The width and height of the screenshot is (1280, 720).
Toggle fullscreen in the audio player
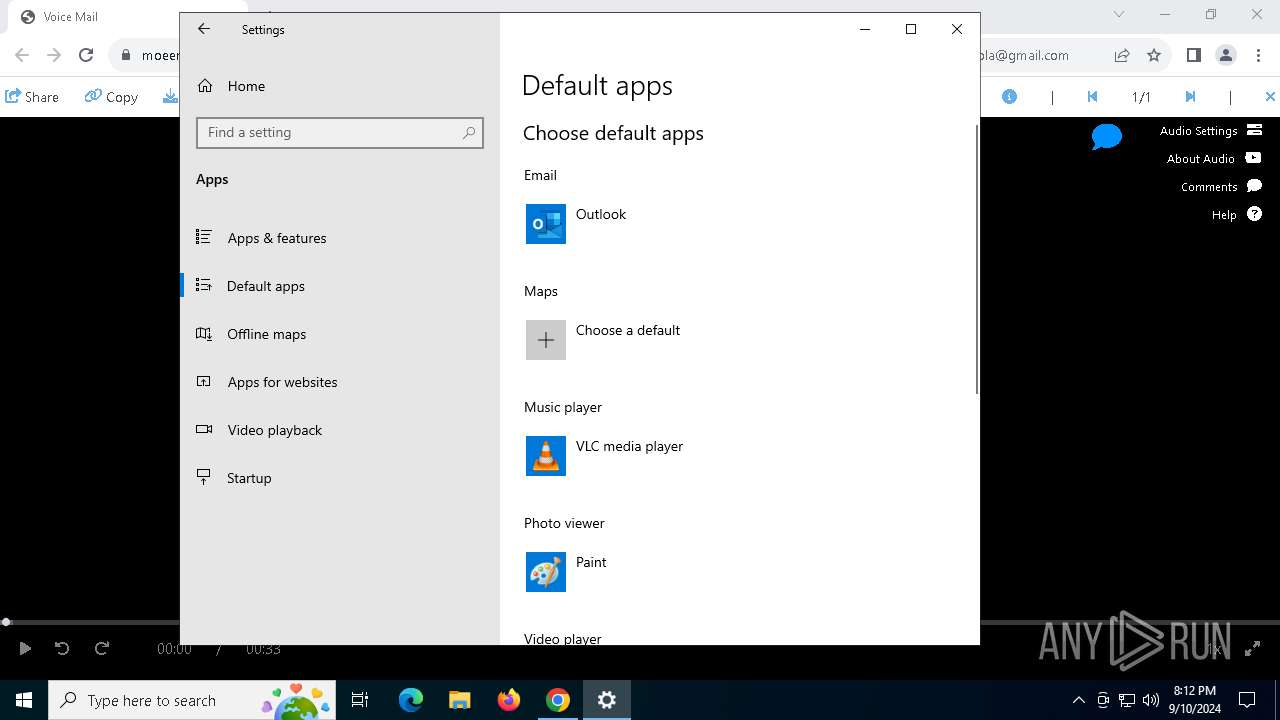coord(1252,649)
